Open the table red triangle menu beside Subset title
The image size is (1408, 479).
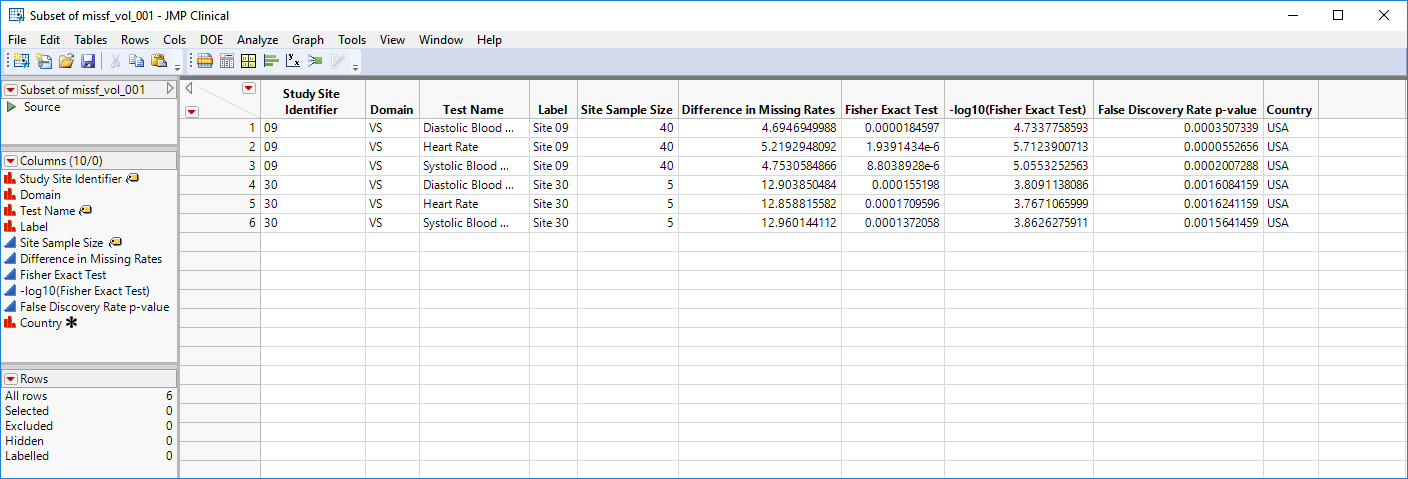point(11,90)
